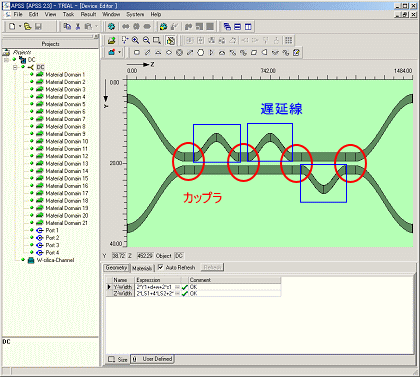Toggle the grid display icon
Image resolution: width=420 pixels, height=377 pixels.
[289, 40]
